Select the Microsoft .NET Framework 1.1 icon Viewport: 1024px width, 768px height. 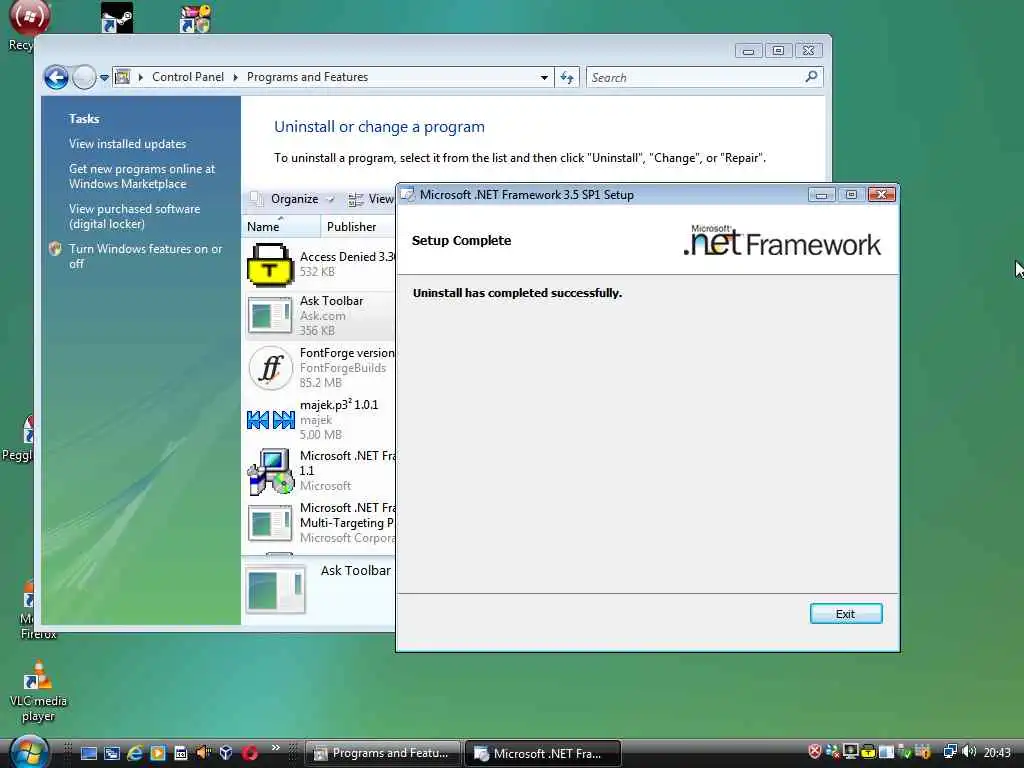(270, 471)
